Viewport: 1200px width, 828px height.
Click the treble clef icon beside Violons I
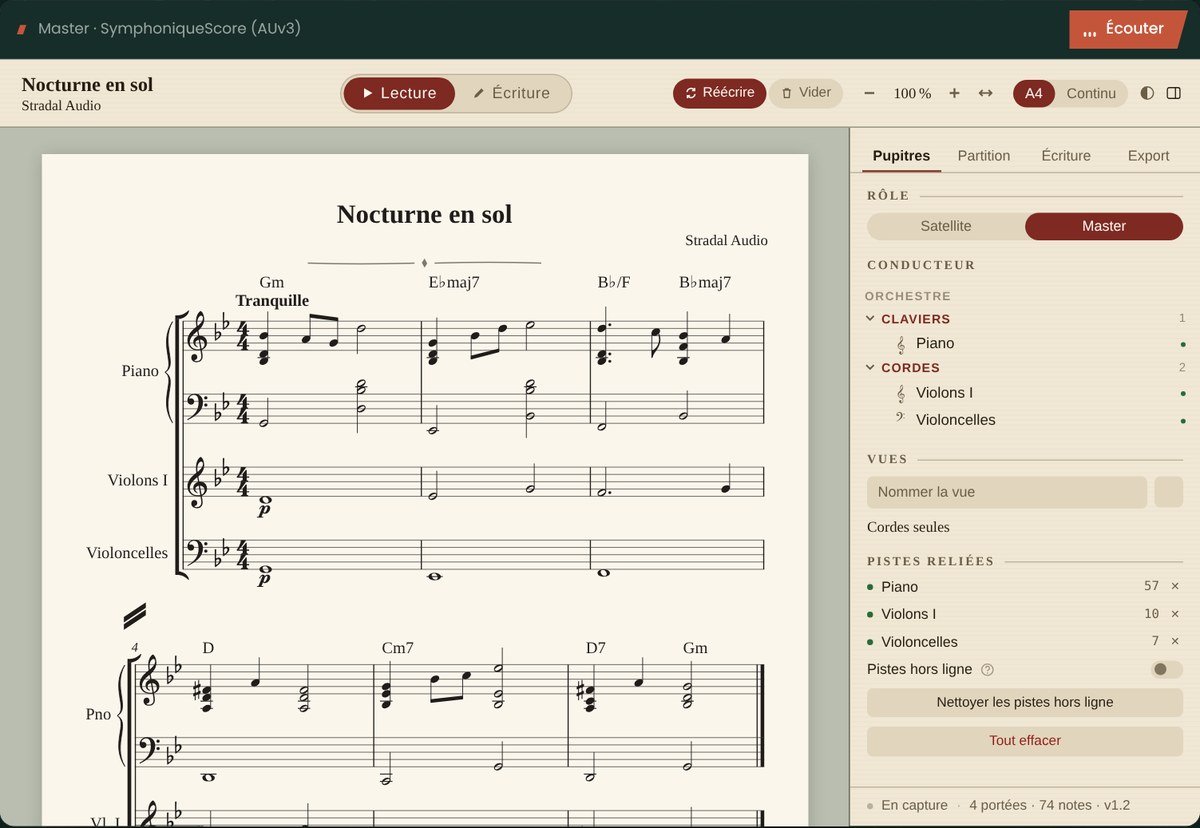tap(901, 393)
